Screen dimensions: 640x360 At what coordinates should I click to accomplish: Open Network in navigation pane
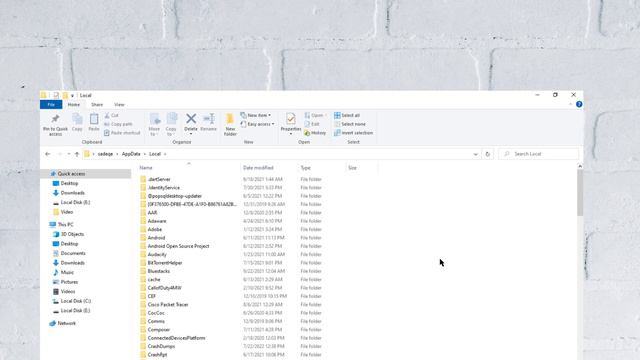(x=62, y=323)
